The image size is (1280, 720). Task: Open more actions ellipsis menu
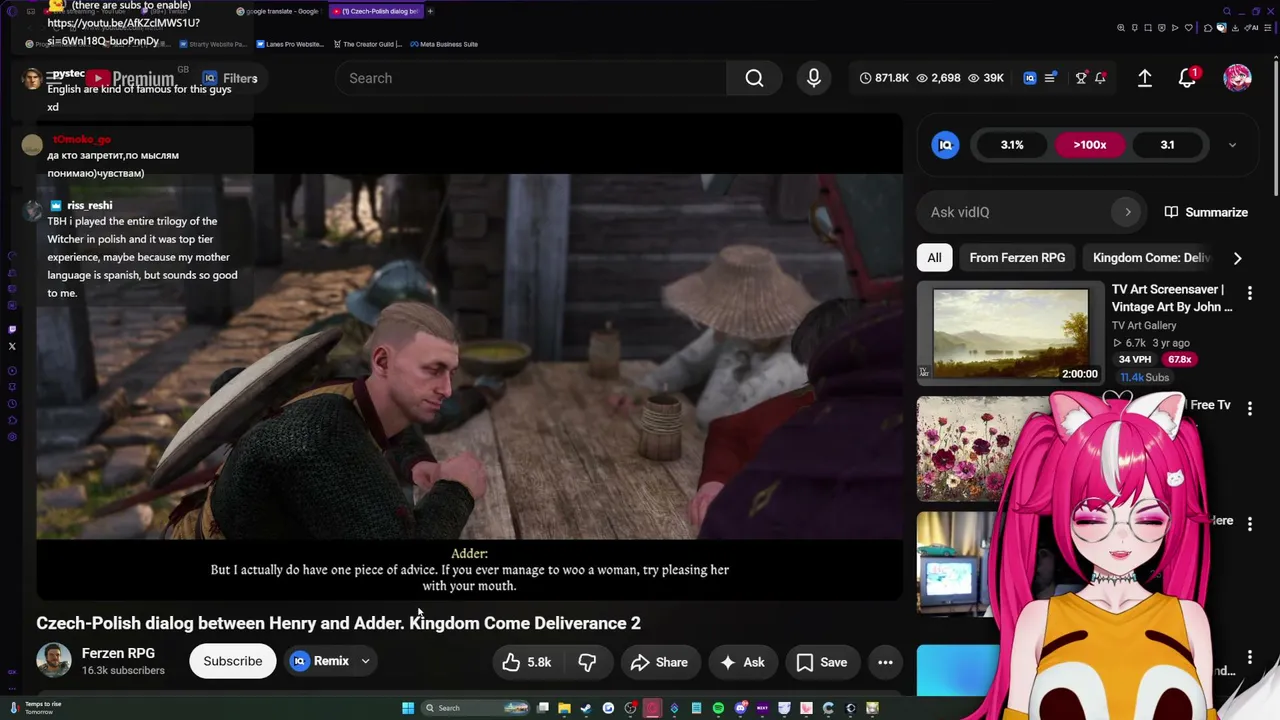pyautogui.click(x=885, y=662)
